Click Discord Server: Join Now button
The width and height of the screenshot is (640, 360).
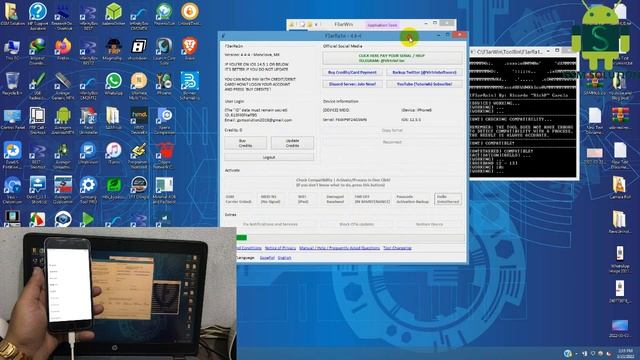352,84
